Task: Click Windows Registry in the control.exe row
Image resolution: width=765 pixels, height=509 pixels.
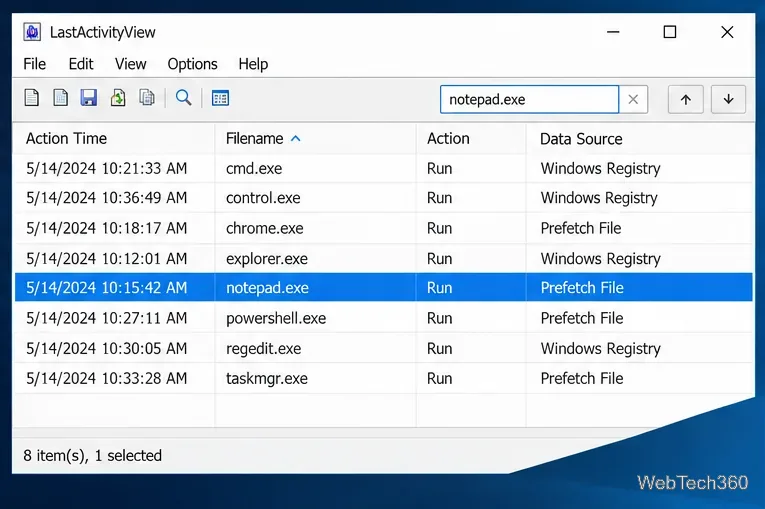Action: (x=599, y=198)
